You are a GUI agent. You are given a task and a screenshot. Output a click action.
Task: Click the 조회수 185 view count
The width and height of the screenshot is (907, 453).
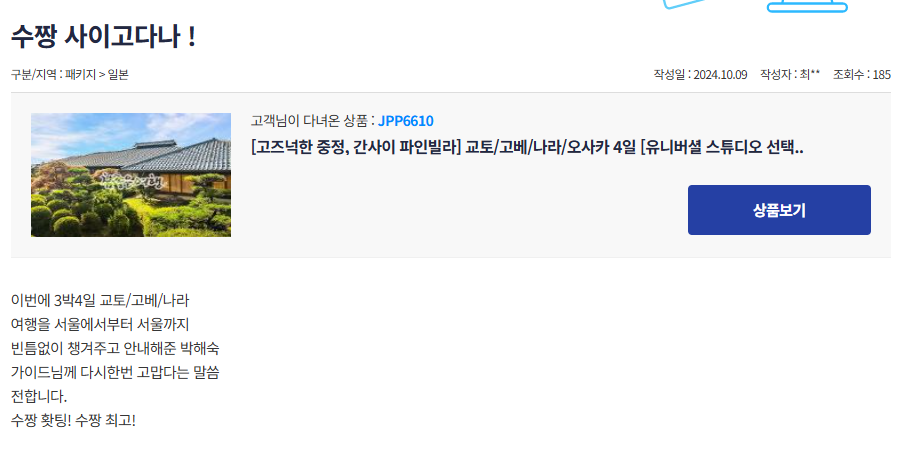[862, 75]
